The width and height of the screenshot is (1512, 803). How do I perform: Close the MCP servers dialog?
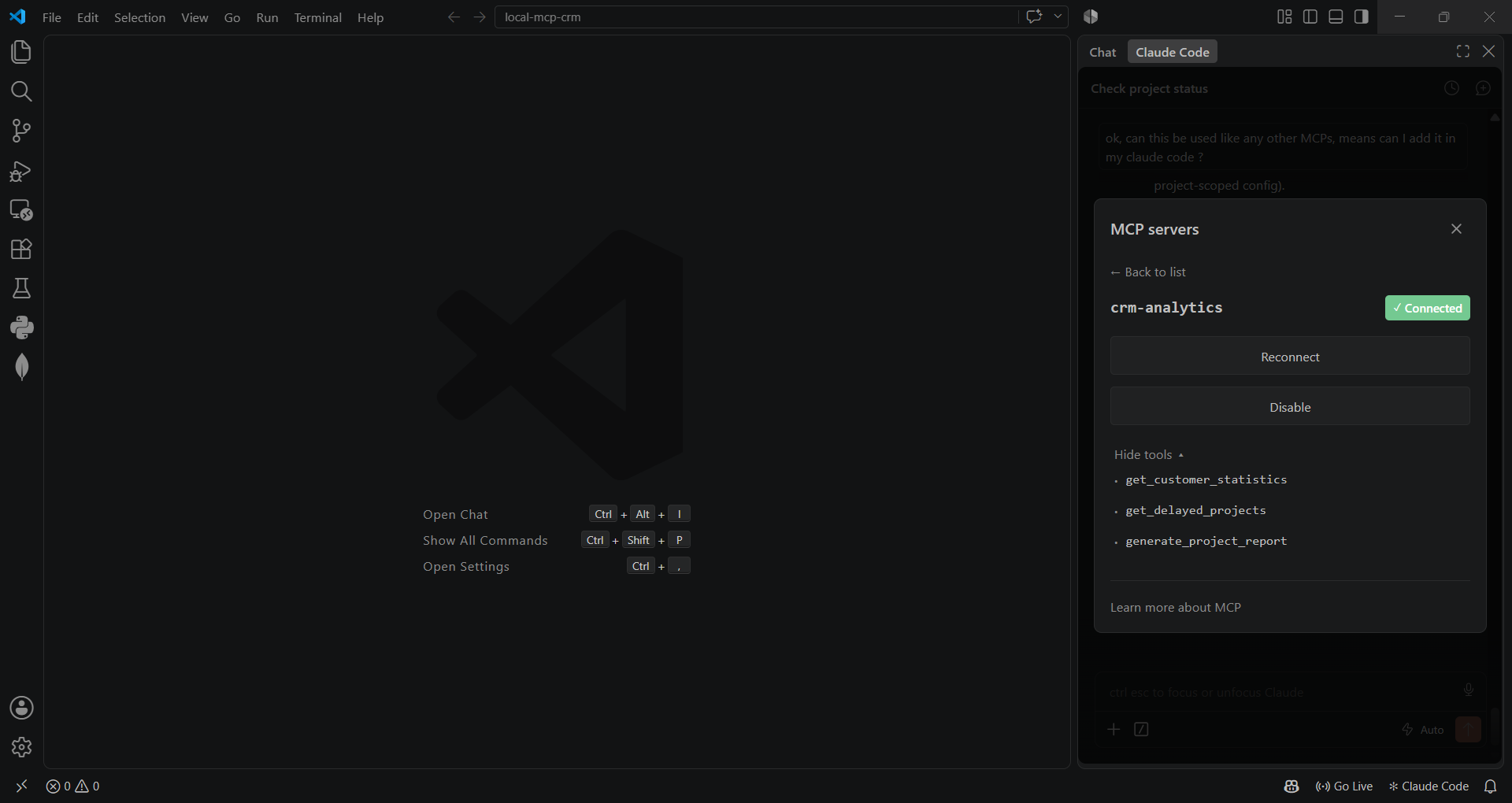pyautogui.click(x=1456, y=228)
